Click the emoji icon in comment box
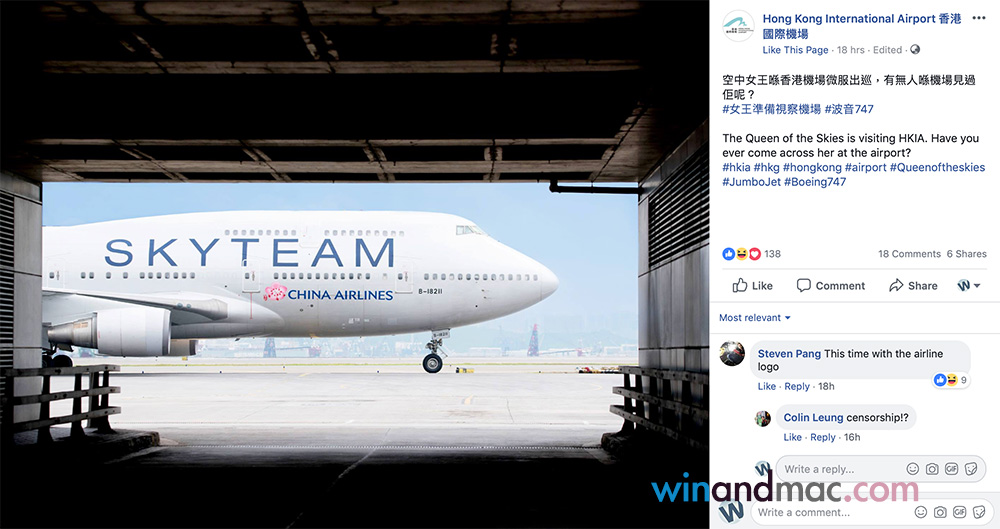This screenshot has height=529, width=1000. tap(921, 512)
